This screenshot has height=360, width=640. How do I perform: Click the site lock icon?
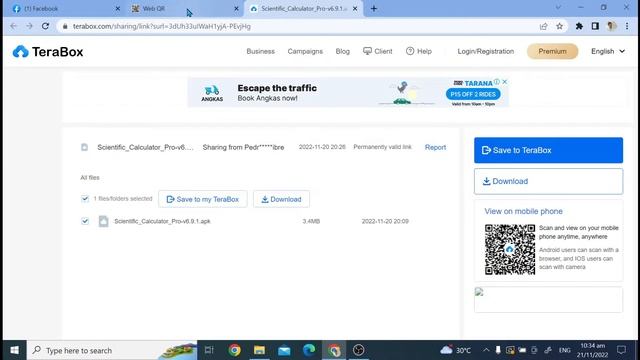65,27
